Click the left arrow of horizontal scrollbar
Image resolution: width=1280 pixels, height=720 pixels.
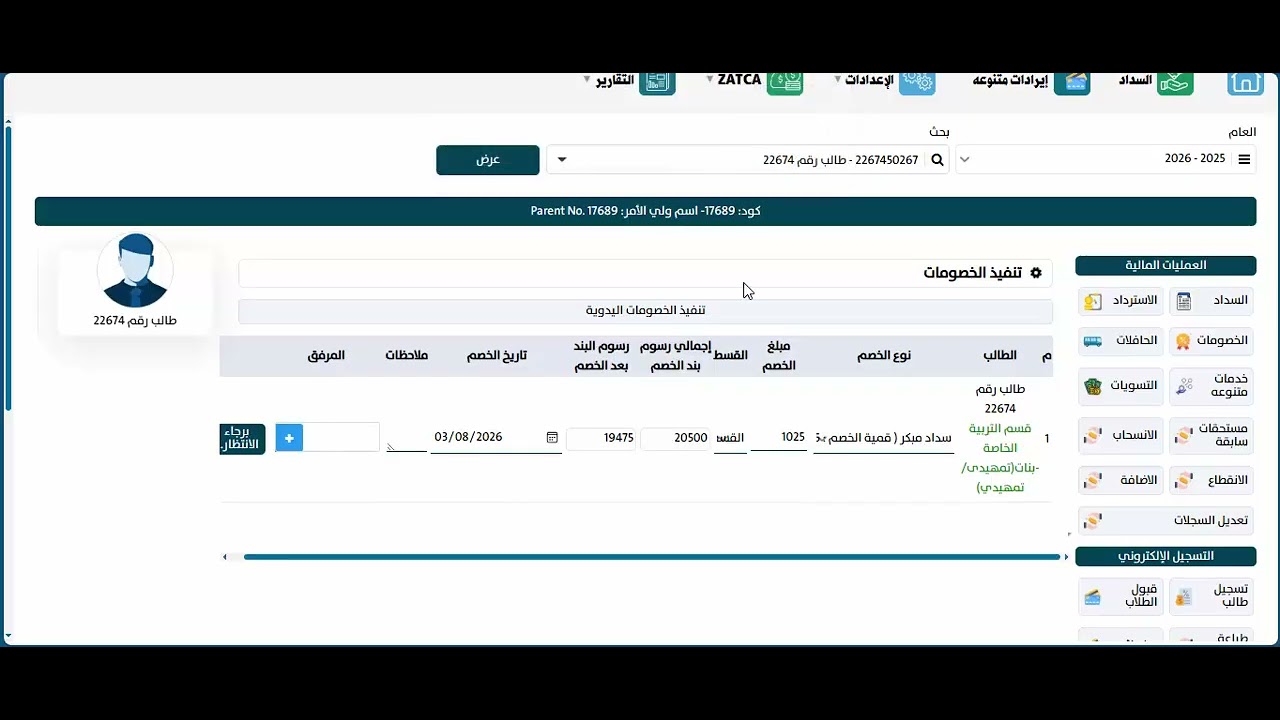(x=225, y=557)
